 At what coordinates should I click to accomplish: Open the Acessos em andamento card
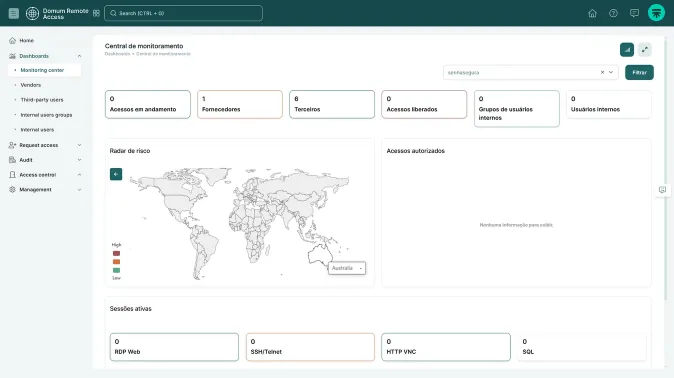[147, 104]
